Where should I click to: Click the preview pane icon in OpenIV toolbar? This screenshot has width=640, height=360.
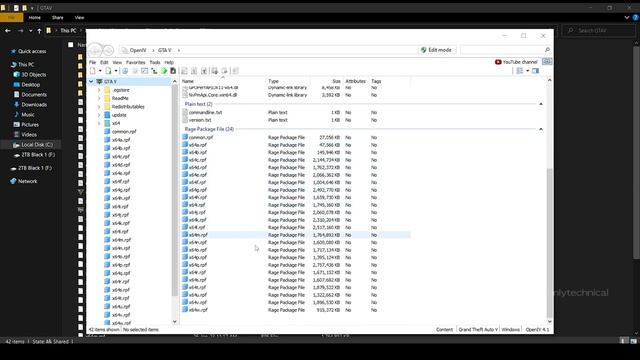536,71
